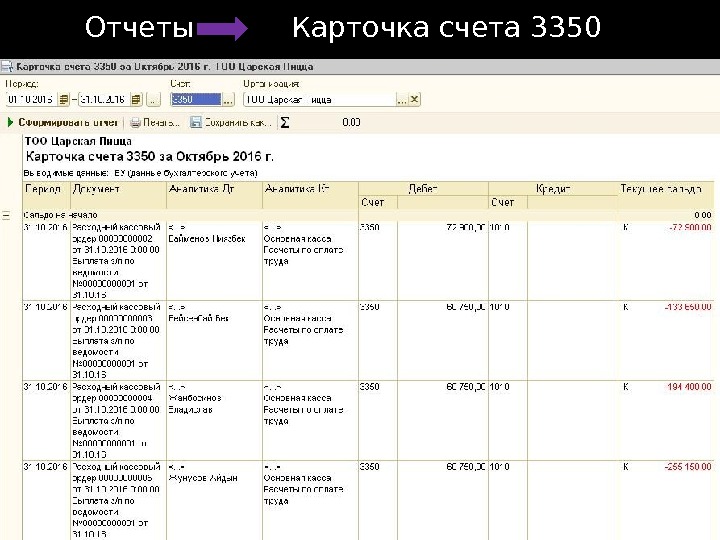The width and height of the screenshot is (720, 540).
Task: Click current balance -255 150,00
Action: pos(688,467)
